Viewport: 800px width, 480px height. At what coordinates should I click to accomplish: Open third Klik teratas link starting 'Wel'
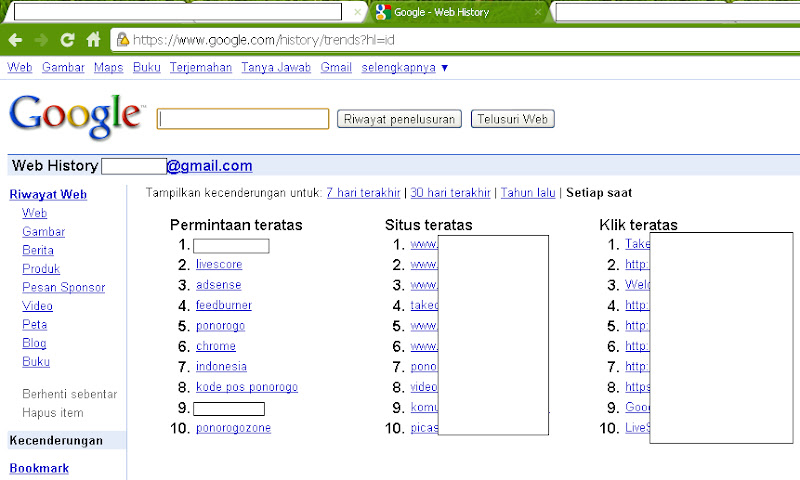point(637,285)
